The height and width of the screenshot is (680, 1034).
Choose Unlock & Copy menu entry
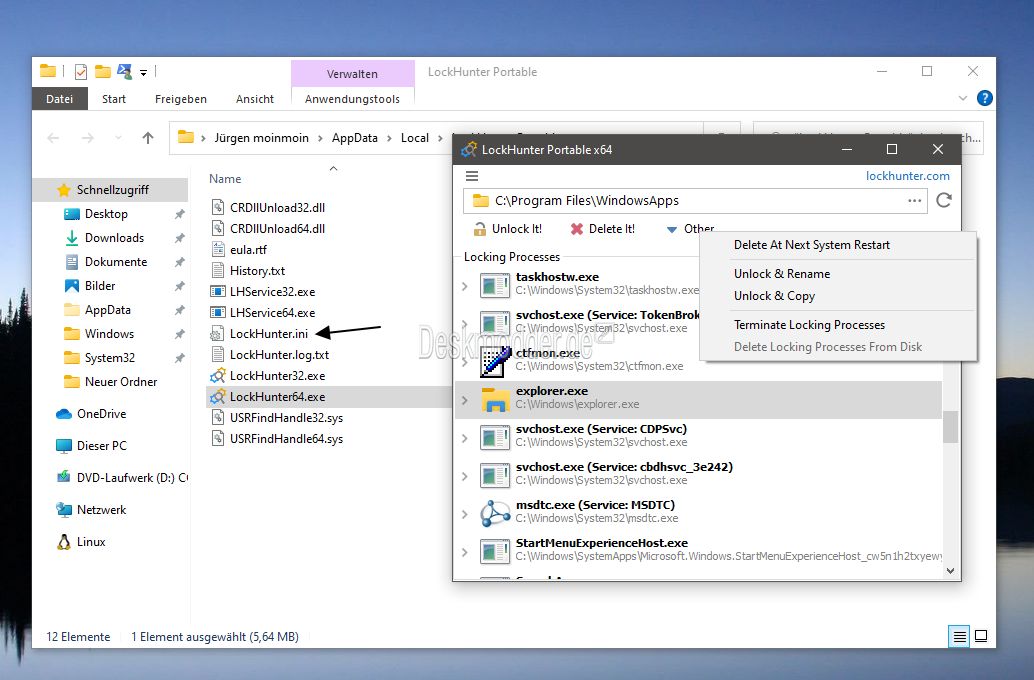[x=774, y=296]
